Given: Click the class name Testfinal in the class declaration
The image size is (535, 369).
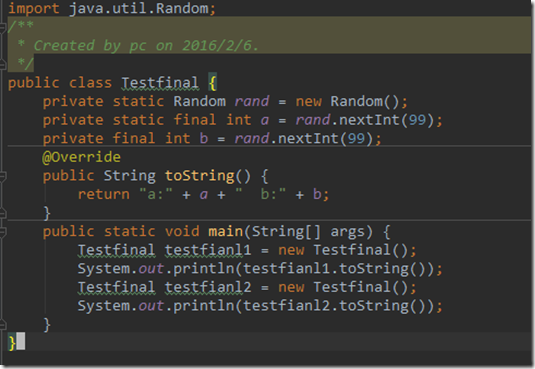Looking at the screenshot, I should 160,83.
